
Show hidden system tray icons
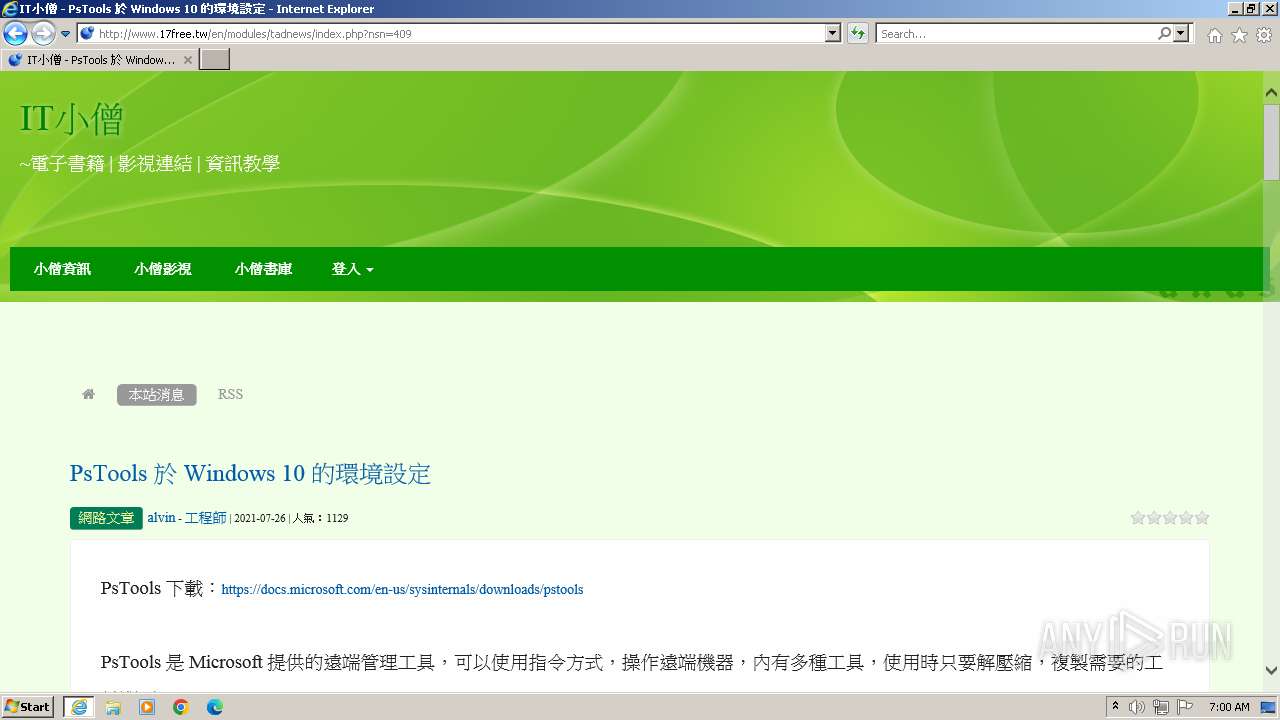click(x=1115, y=707)
